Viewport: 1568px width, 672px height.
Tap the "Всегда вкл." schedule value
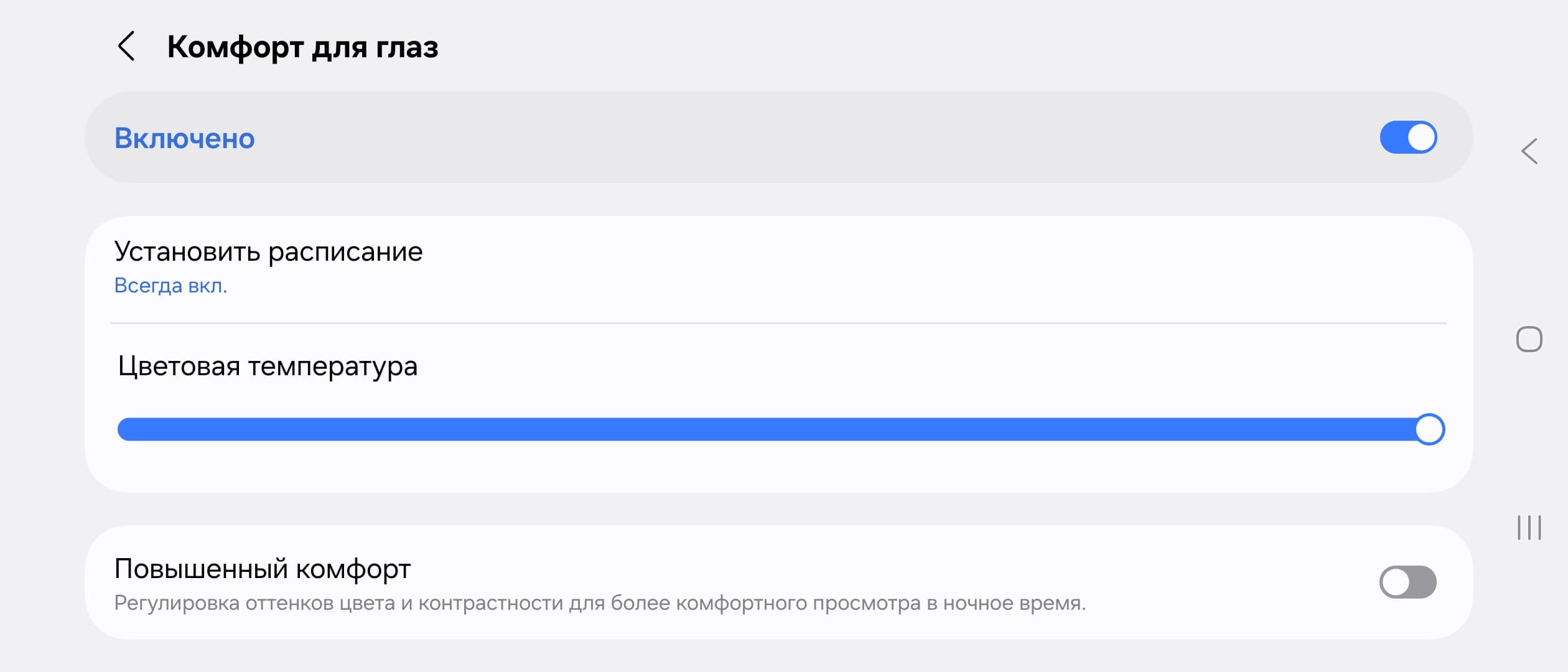tap(170, 286)
